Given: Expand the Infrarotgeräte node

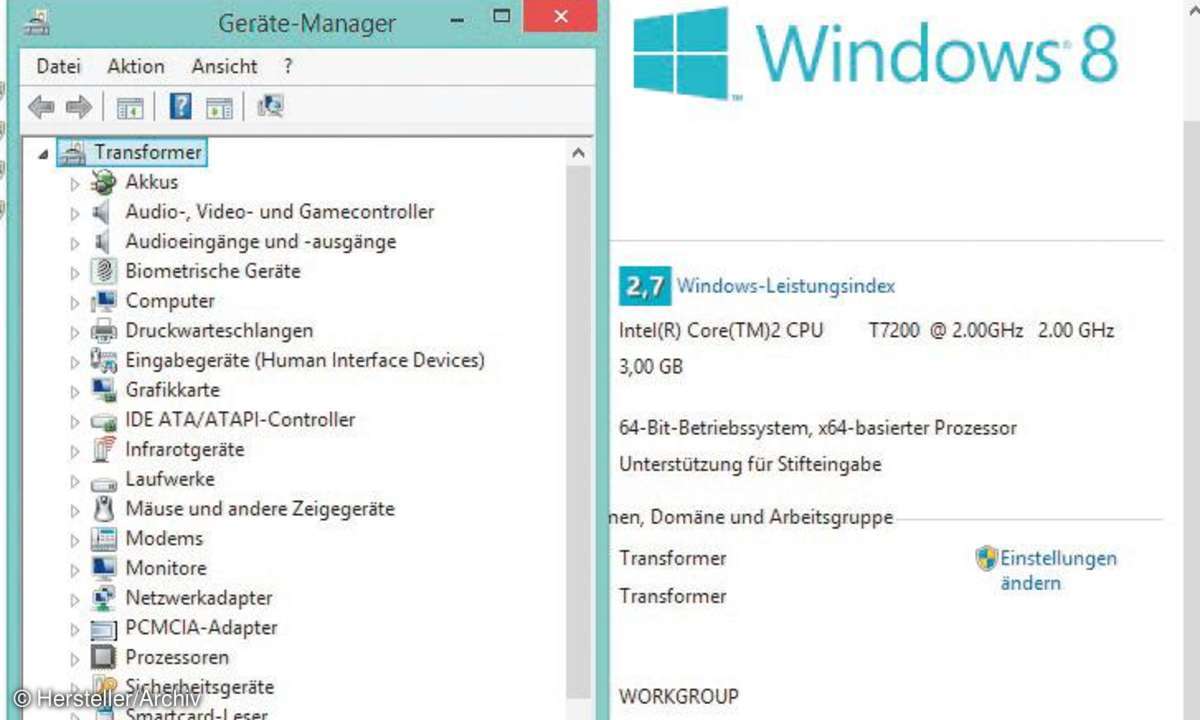Looking at the screenshot, I should [75, 451].
